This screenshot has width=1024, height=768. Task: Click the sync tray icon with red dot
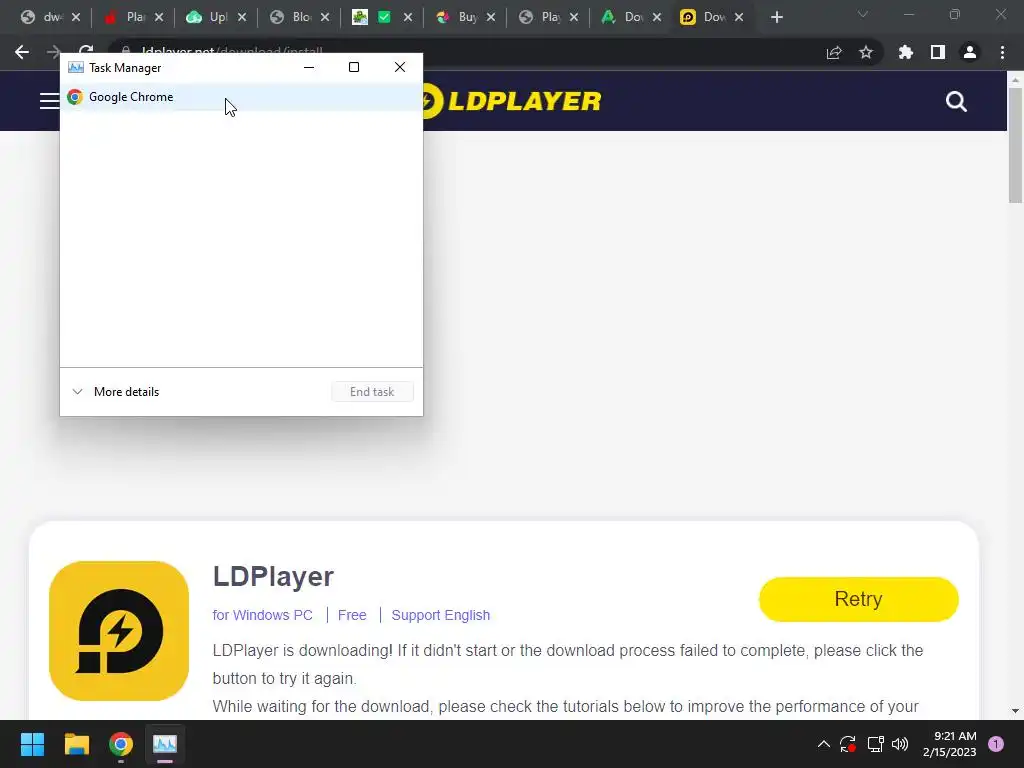point(848,744)
